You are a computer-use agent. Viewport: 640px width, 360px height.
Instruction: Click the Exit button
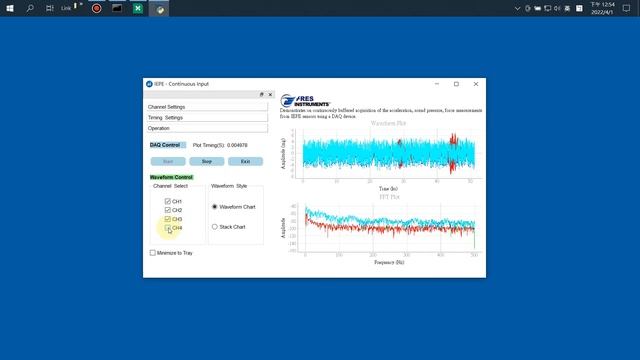[245, 162]
